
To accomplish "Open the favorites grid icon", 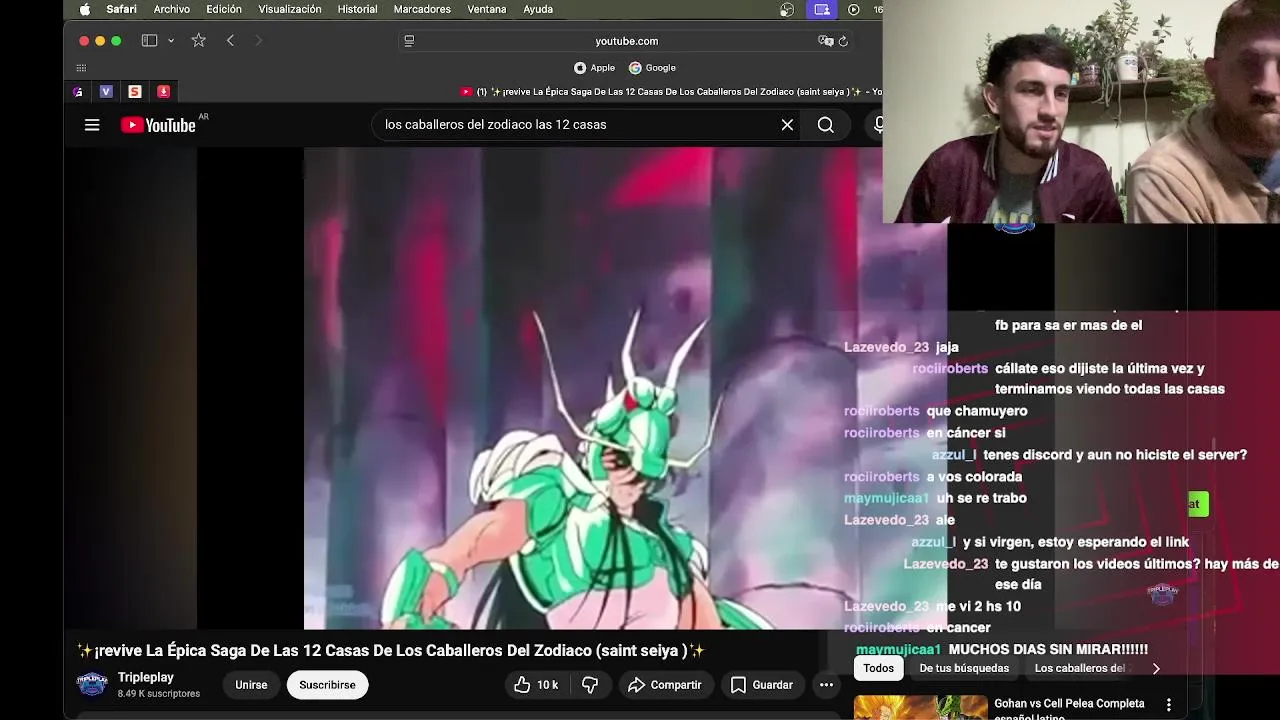I will pos(81,68).
